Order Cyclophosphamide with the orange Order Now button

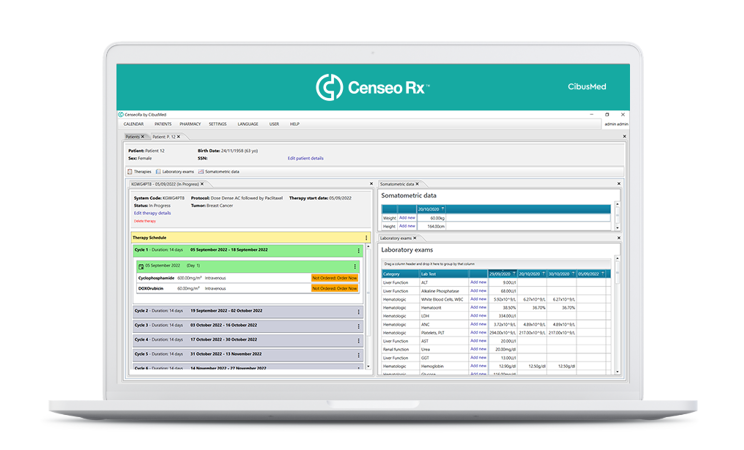(333, 277)
